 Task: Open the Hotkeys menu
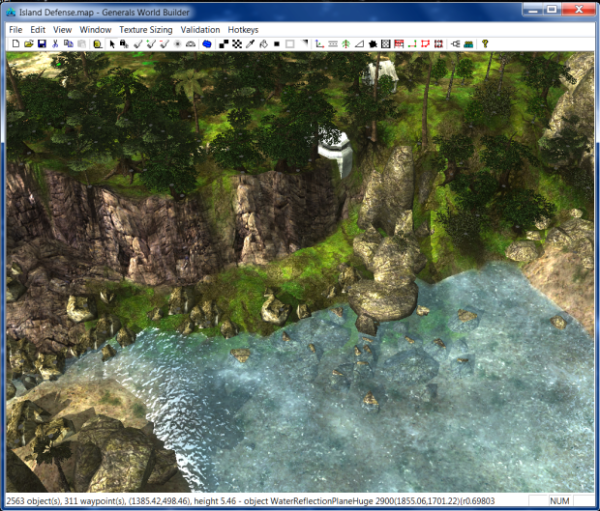[x=243, y=29]
